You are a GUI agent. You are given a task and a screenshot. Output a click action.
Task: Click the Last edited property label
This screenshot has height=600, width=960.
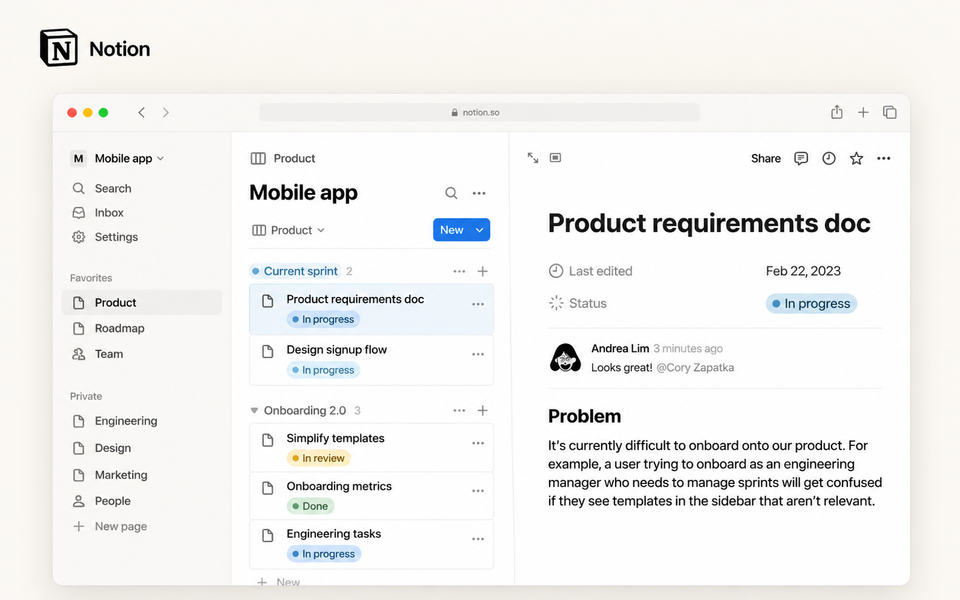[590, 271]
